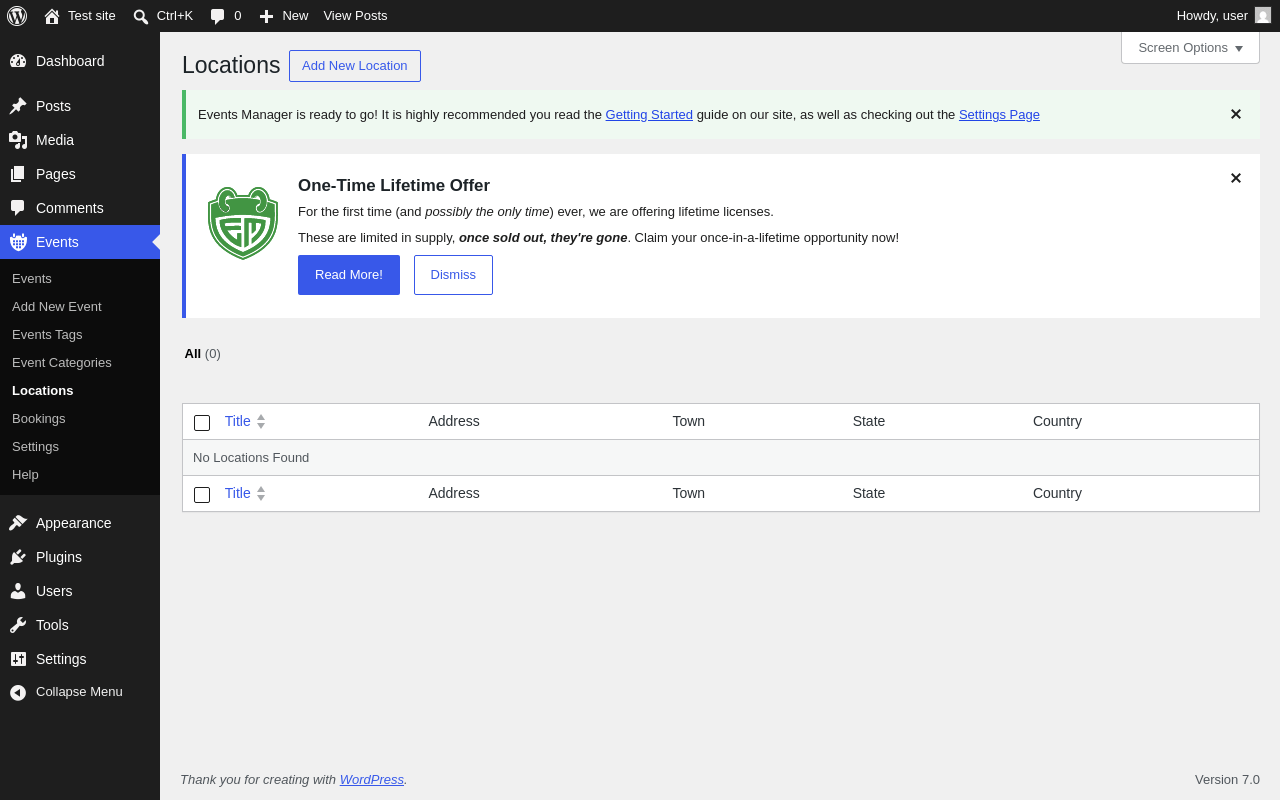Open Media via its camera-music icon
Screen dimensions: 1280x800
tap(18, 140)
